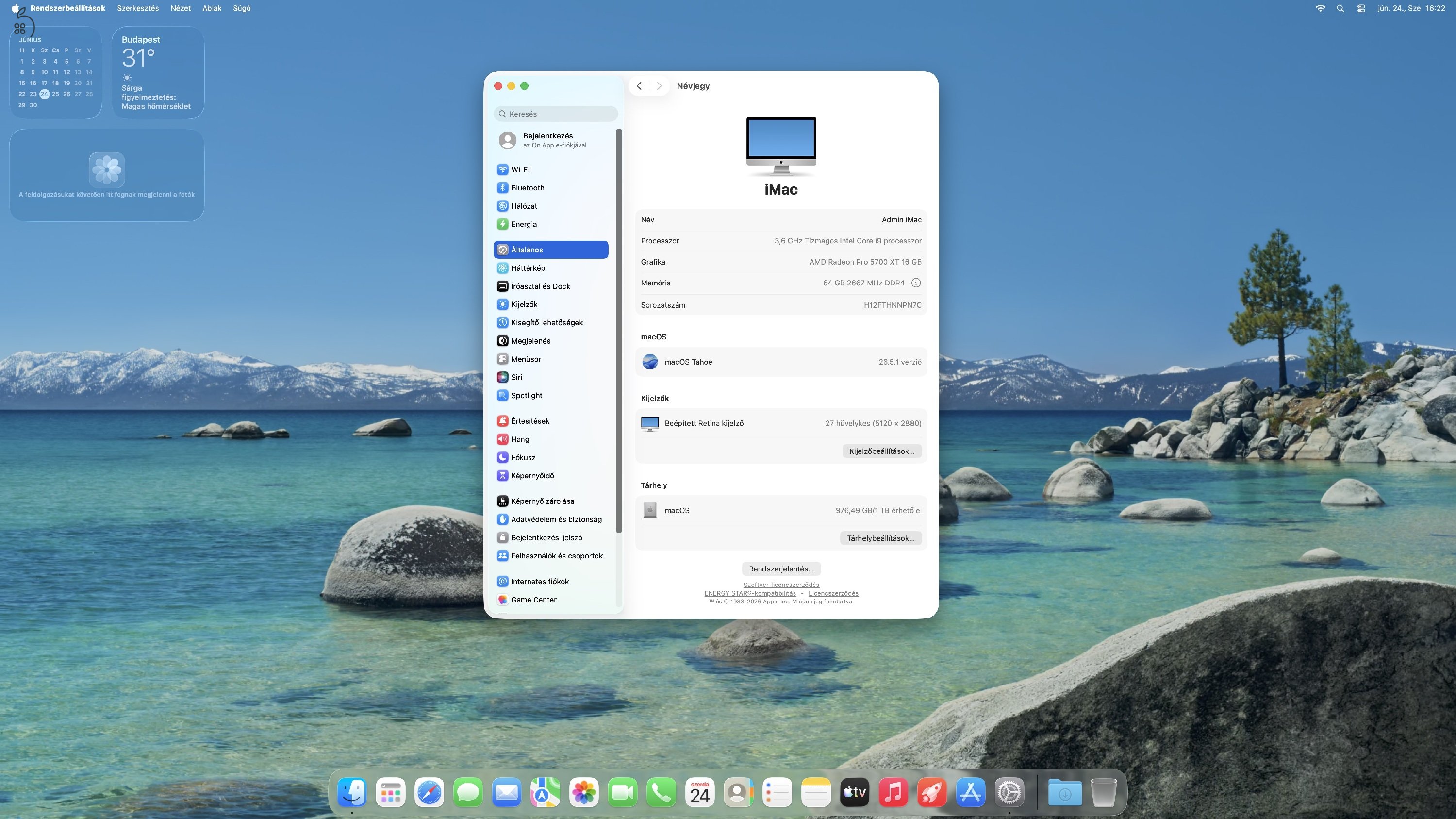Open Wi-Fi status in menu bar

click(x=1320, y=8)
